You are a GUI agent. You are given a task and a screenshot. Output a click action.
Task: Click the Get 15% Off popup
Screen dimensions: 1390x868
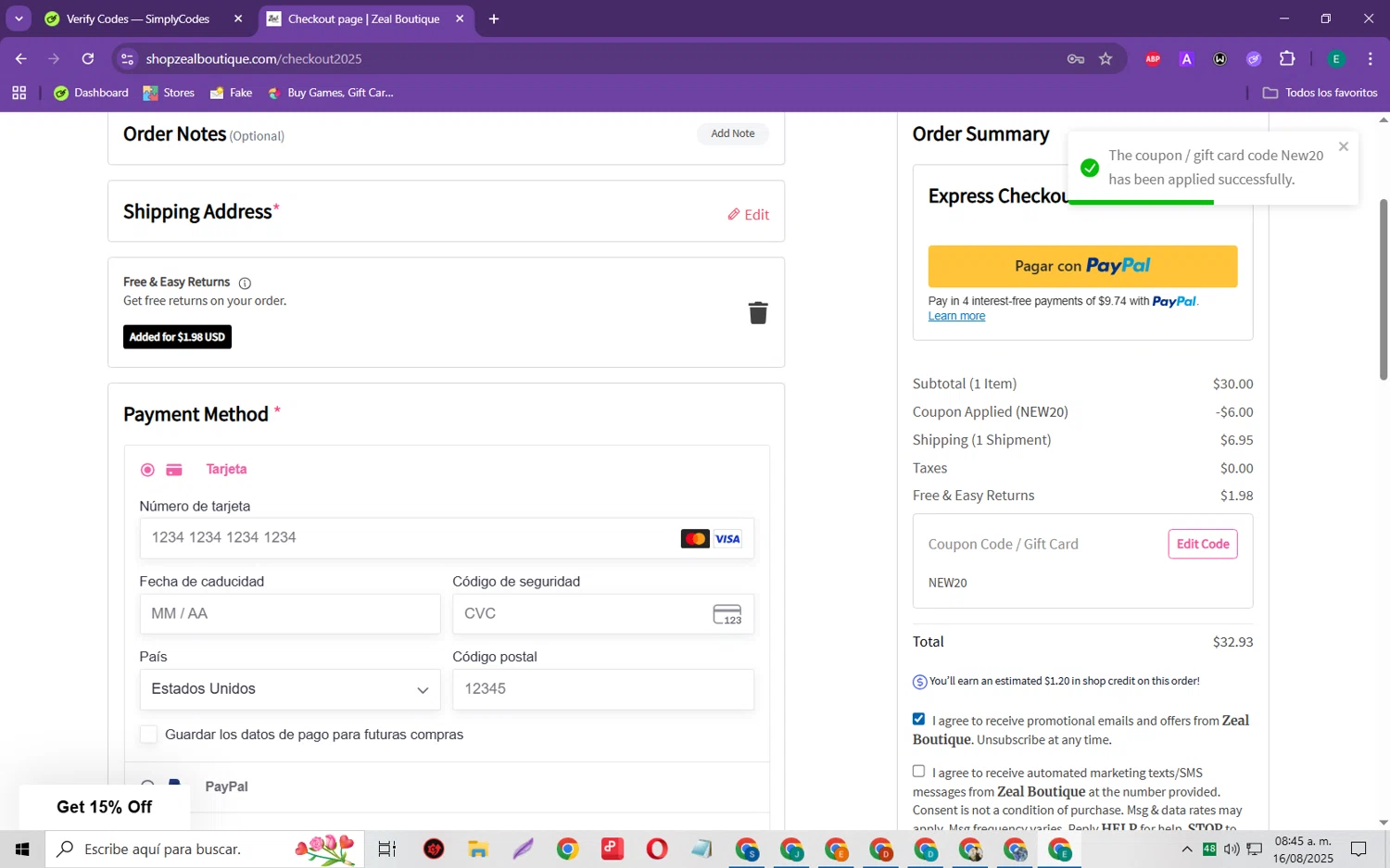tap(105, 807)
